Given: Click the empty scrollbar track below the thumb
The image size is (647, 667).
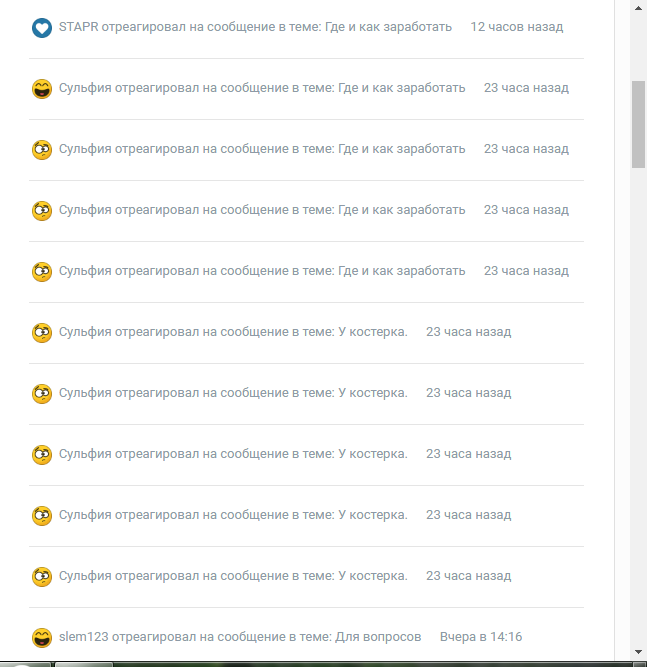Looking at the screenshot, I should 638,400.
